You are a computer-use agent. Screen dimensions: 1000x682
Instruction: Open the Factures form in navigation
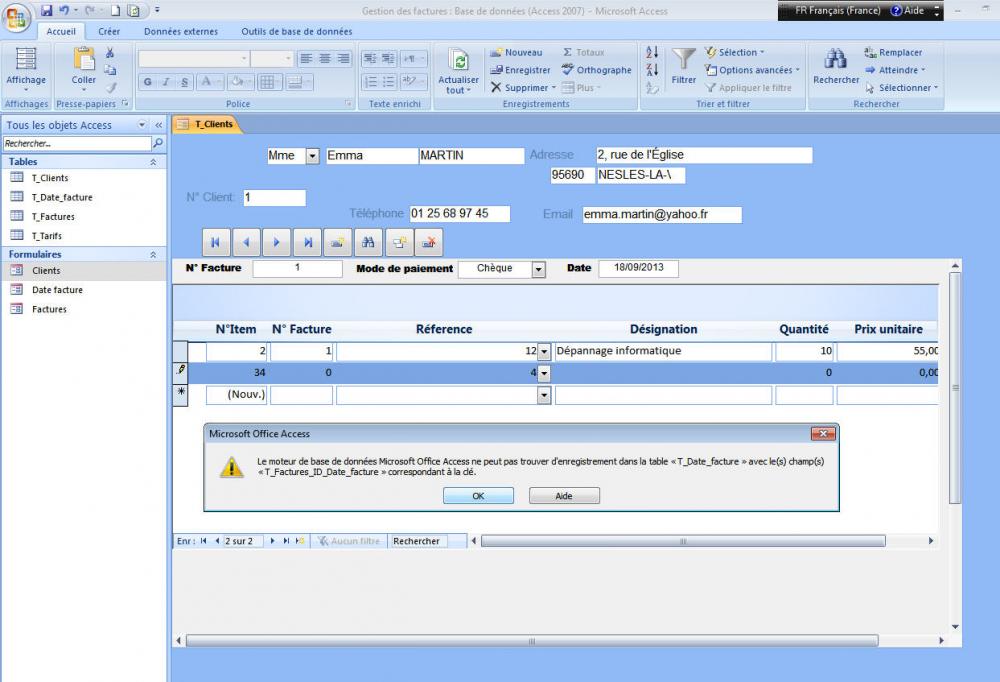[49, 309]
